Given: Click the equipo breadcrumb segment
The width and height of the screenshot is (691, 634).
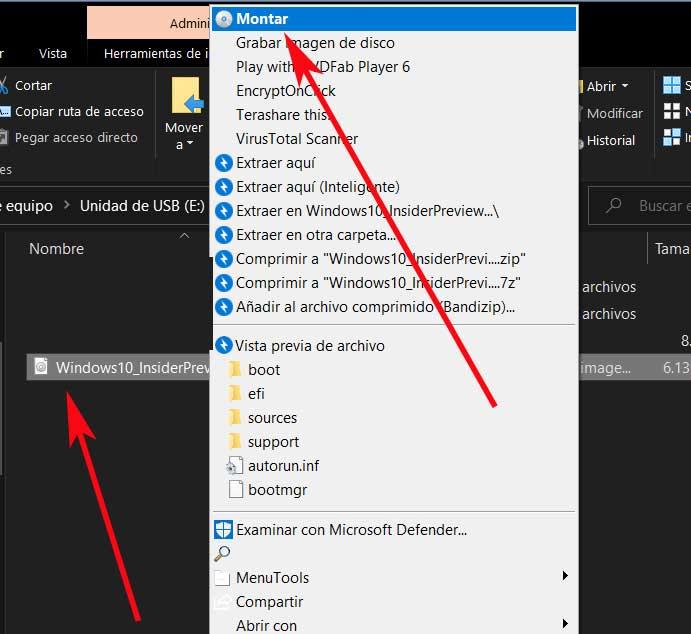Looking at the screenshot, I should pos(30,206).
